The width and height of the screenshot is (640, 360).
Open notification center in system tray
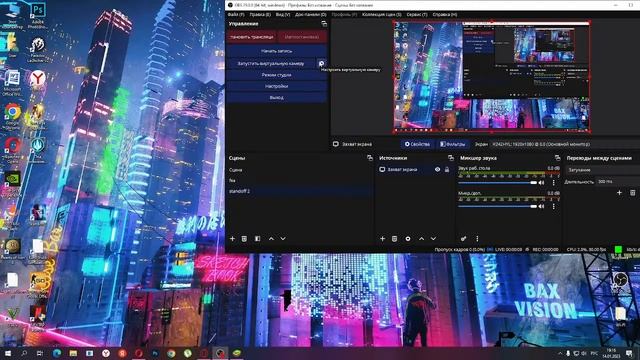tap(629, 353)
